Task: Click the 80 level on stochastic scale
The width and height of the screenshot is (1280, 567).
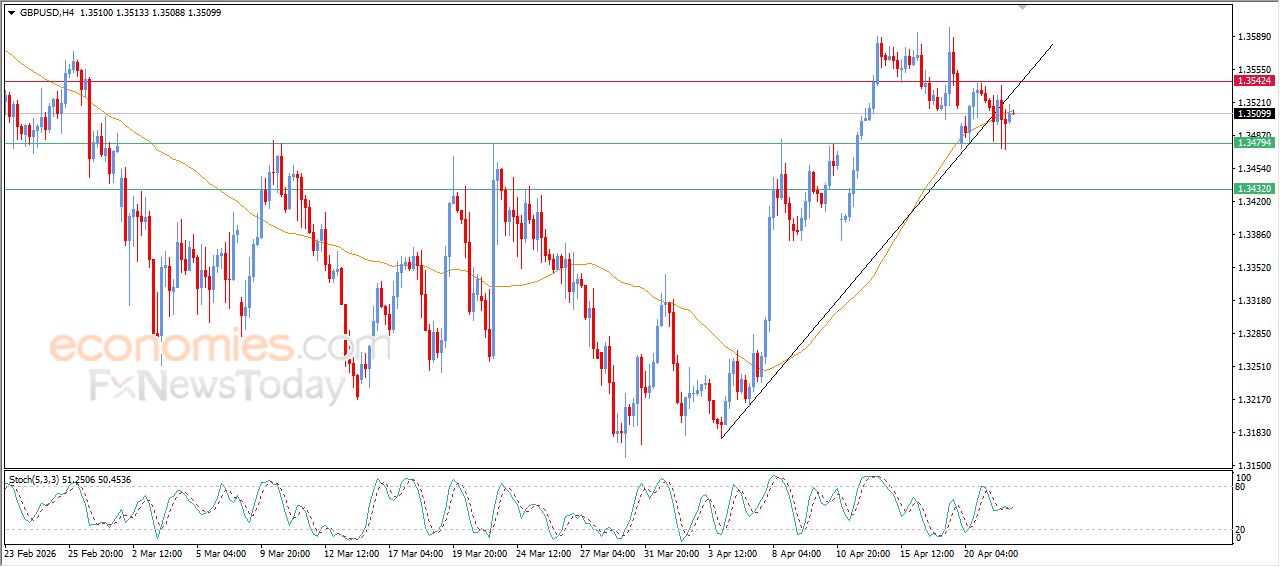Action: coord(1239,487)
